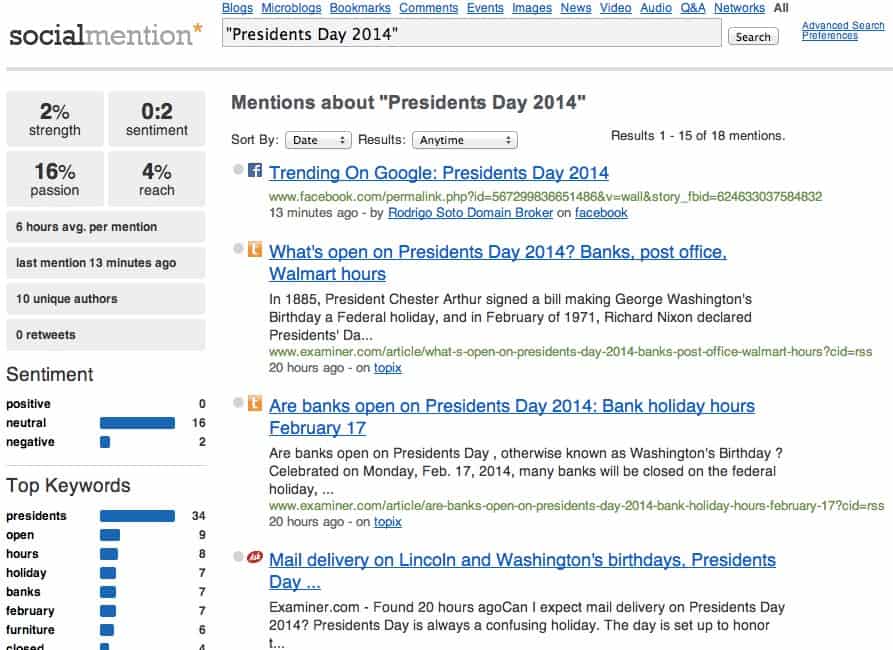This screenshot has height=650, width=893.
Task: Switch to the Blogs search category
Action: 237,8
